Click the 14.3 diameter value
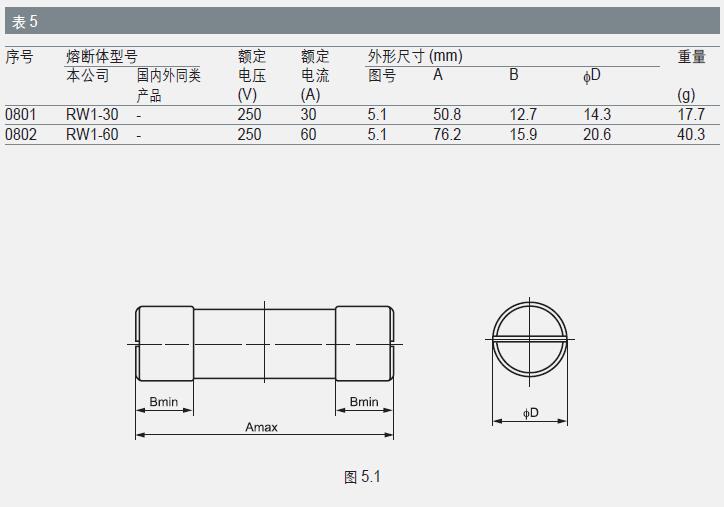The width and height of the screenshot is (724, 507). coord(597,115)
